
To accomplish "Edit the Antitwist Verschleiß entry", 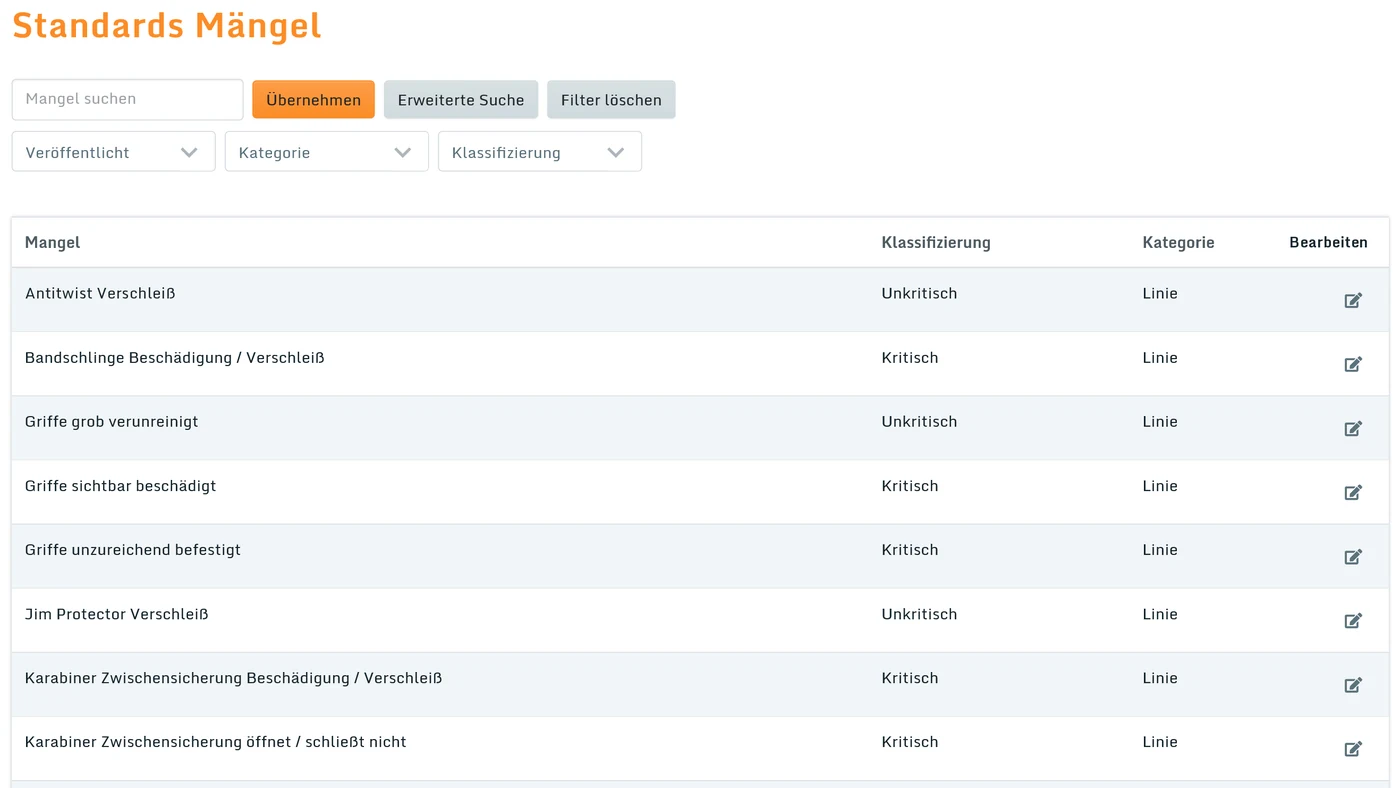I will 1353,300.
